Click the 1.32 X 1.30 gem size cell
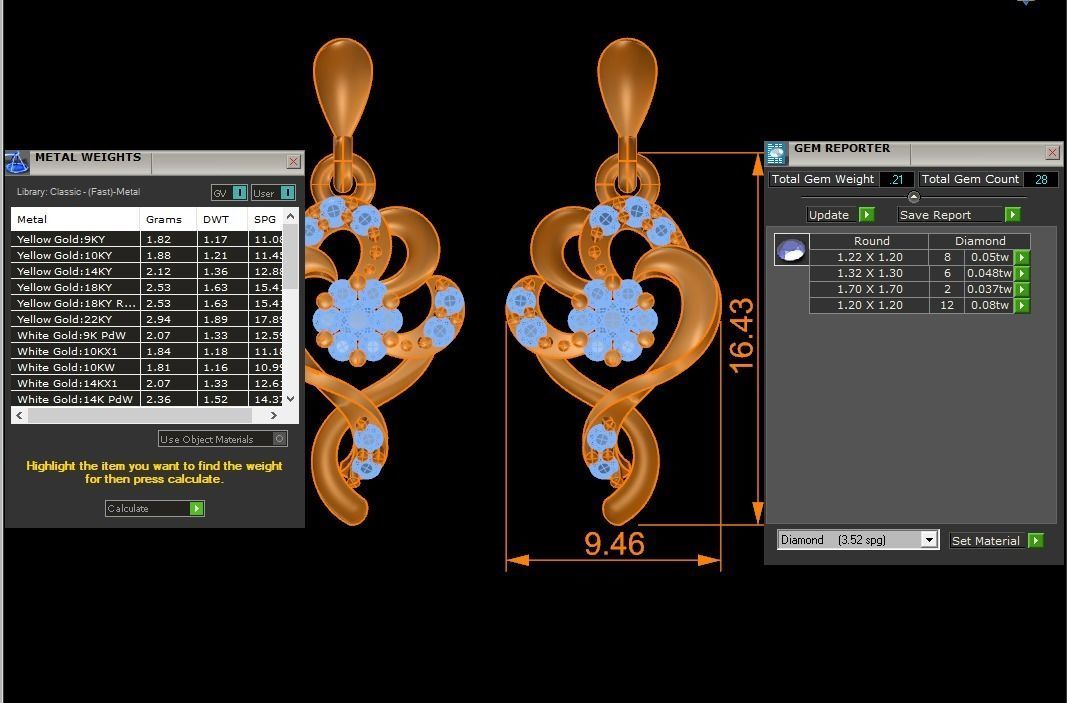Image resolution: width=1067 pixels, height=703 pixels. [x=869, y=274]
